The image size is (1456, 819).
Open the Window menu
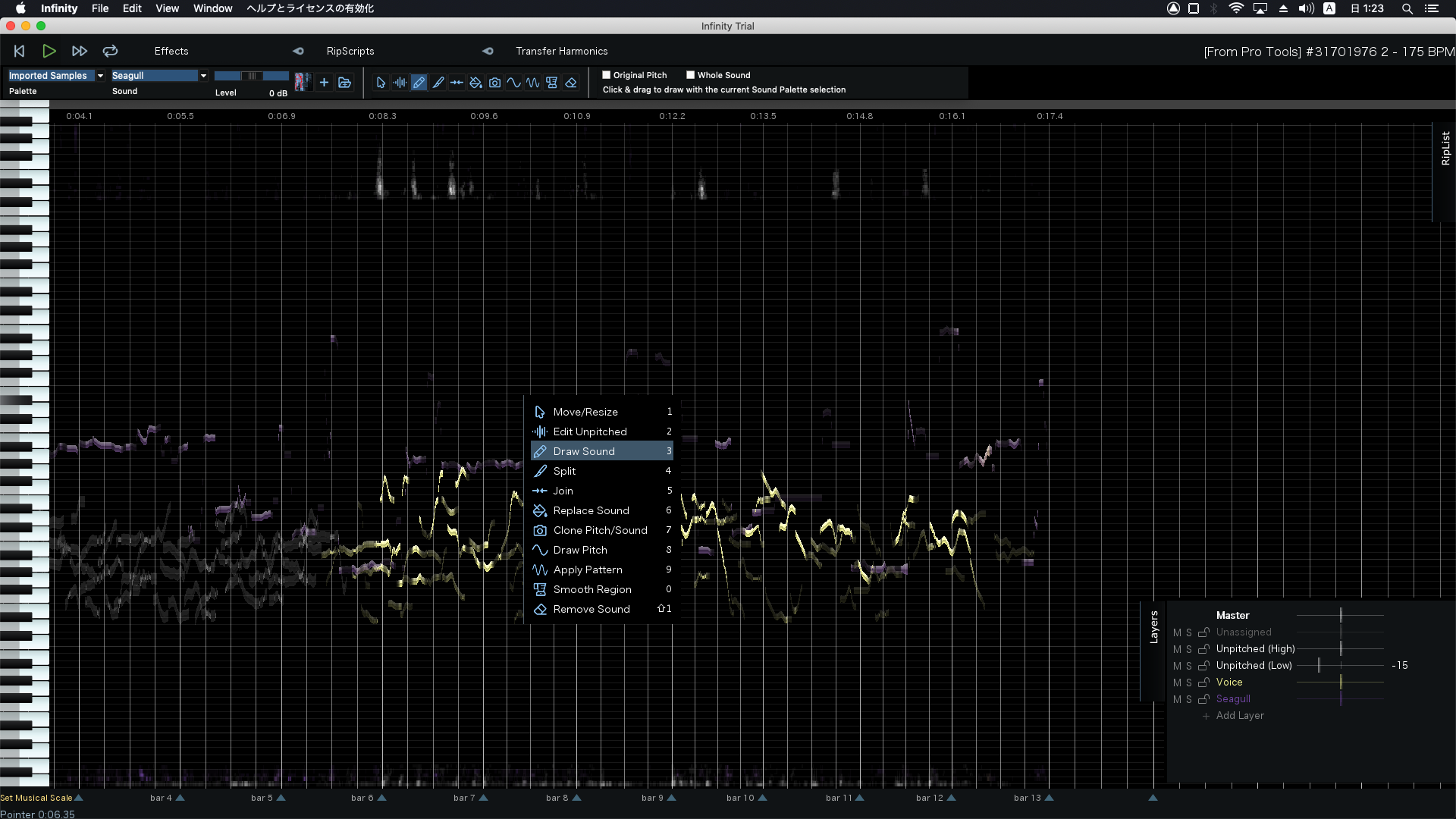[212, 8]
